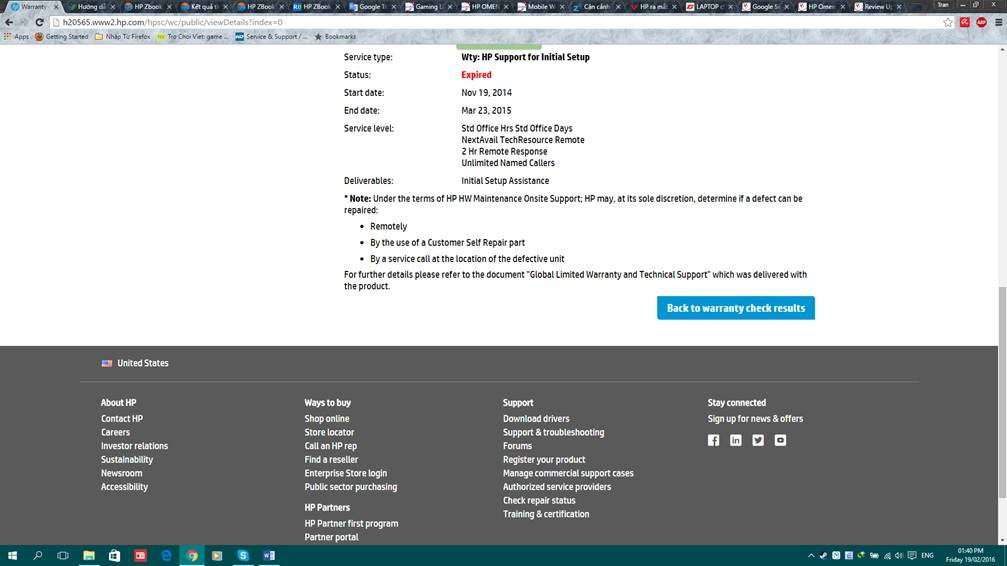The image size is (1007, 566).
Task: Open the Partner portal link
Action: pos(331,537)
